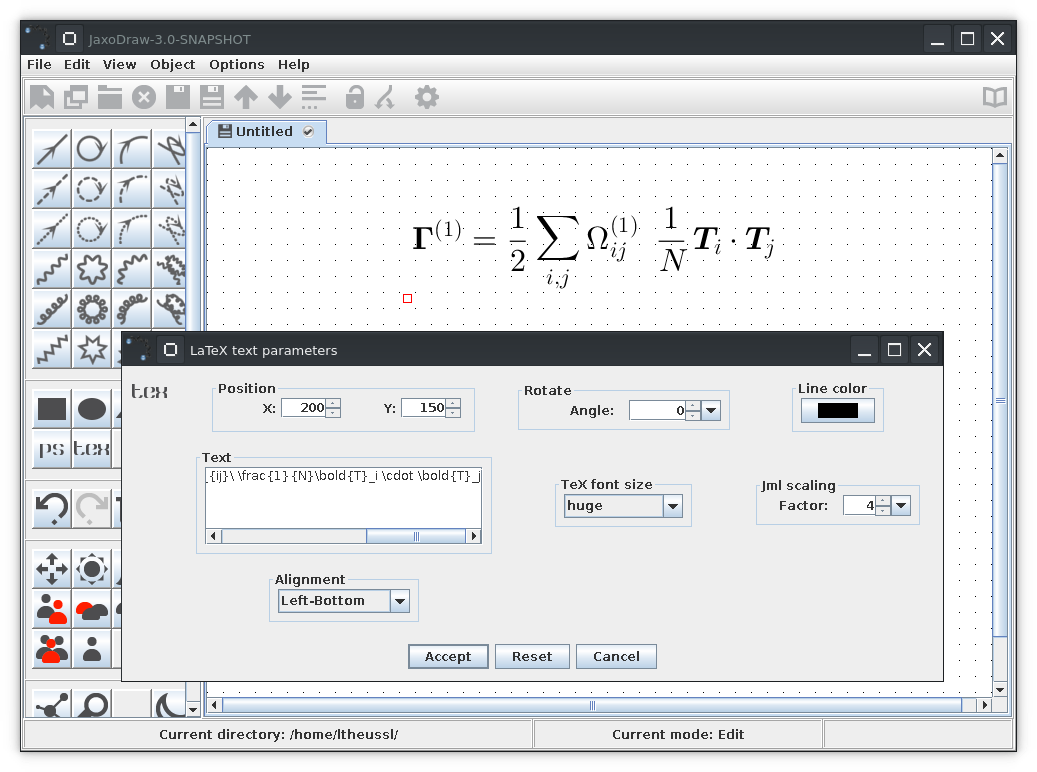Select the curly gluon line tool

tap(52, 309)
